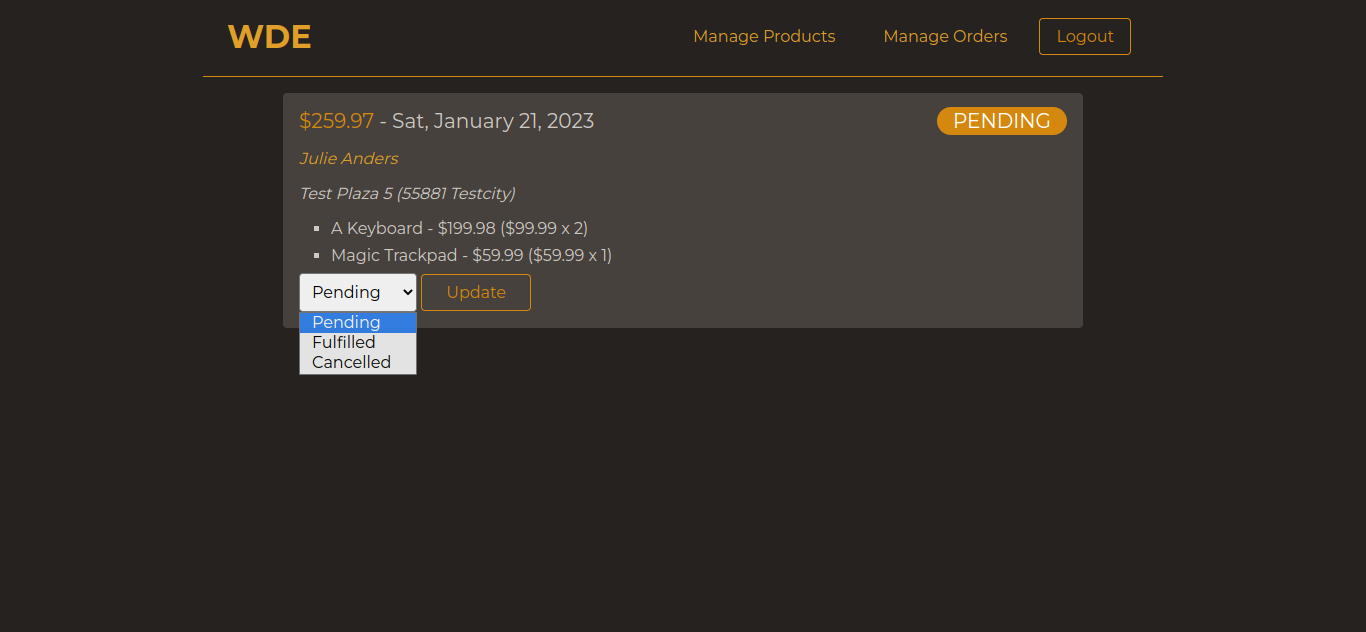
Task: Click the Test Plaza 5 address
Action: pos(407,193)
